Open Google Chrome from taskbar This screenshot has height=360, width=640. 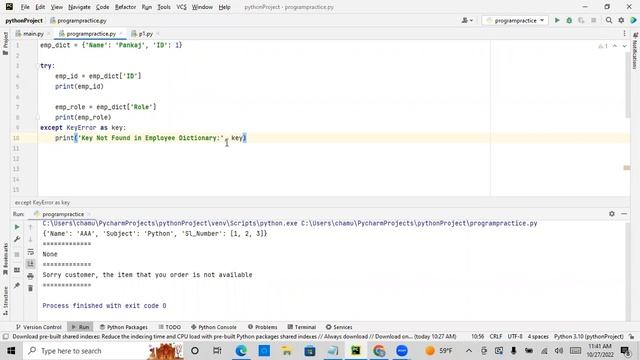(x=379, y=351)
